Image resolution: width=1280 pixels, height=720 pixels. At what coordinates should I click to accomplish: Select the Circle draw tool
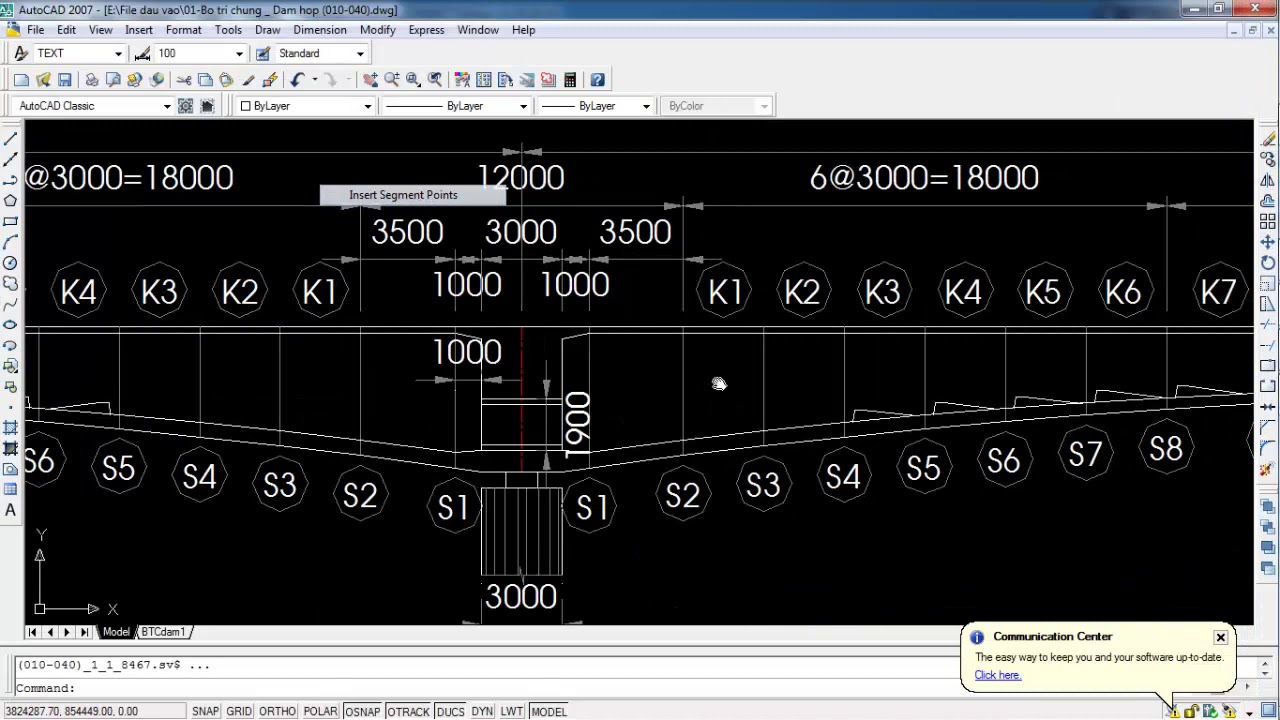(x=10, y=263)
